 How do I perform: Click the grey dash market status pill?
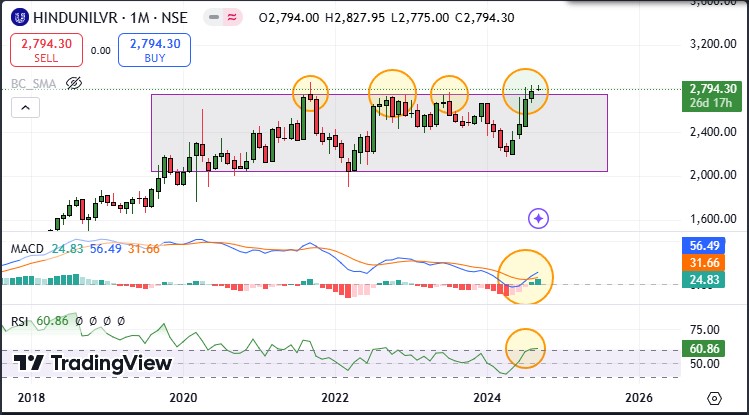click(214, 18)
